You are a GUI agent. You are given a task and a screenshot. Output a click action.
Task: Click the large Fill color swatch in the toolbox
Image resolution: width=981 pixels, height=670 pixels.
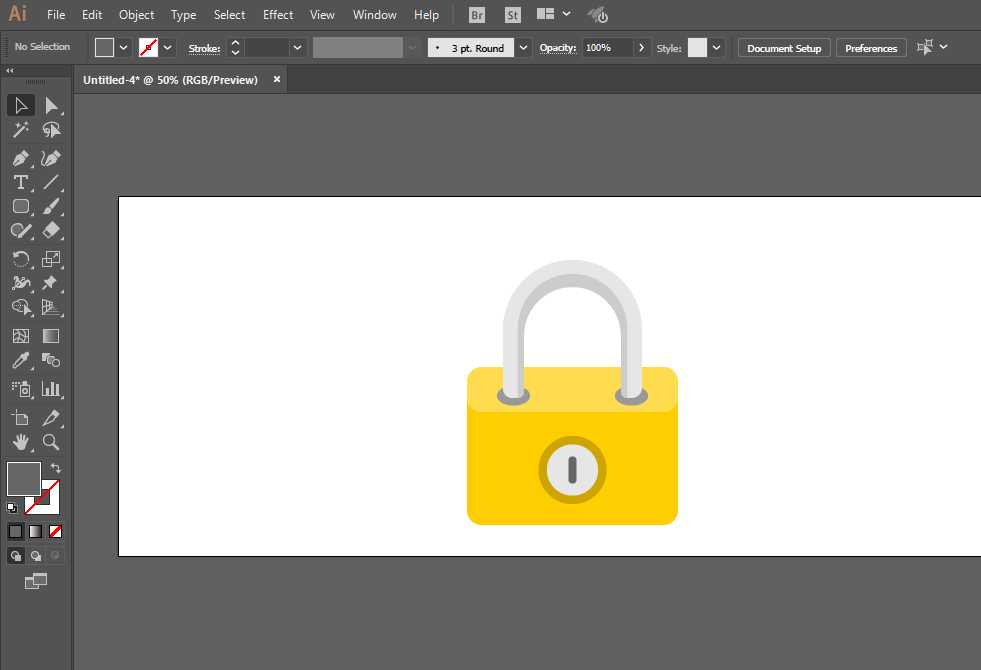point(24,478)
